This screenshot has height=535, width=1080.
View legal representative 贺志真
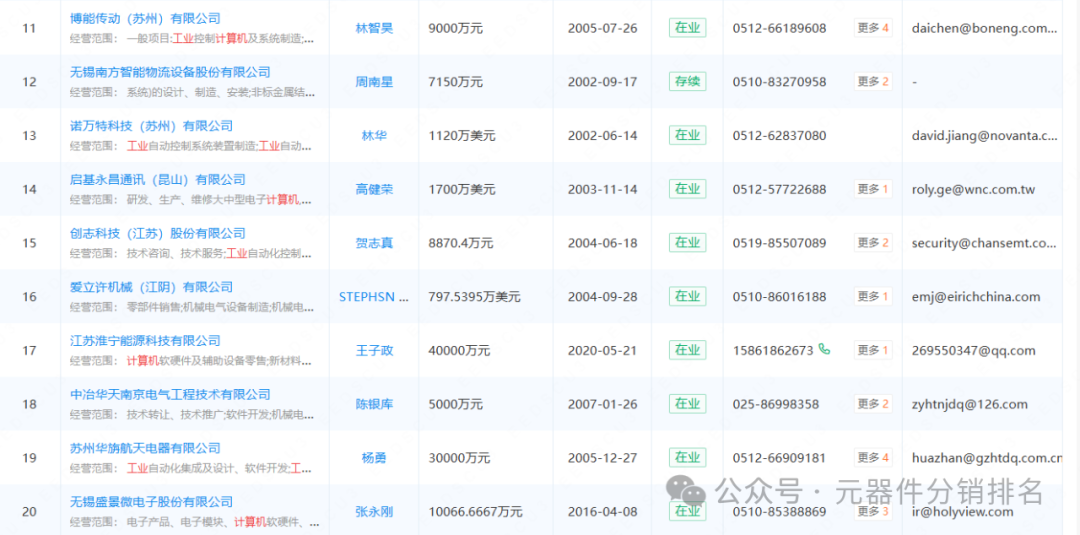(374, 243)
